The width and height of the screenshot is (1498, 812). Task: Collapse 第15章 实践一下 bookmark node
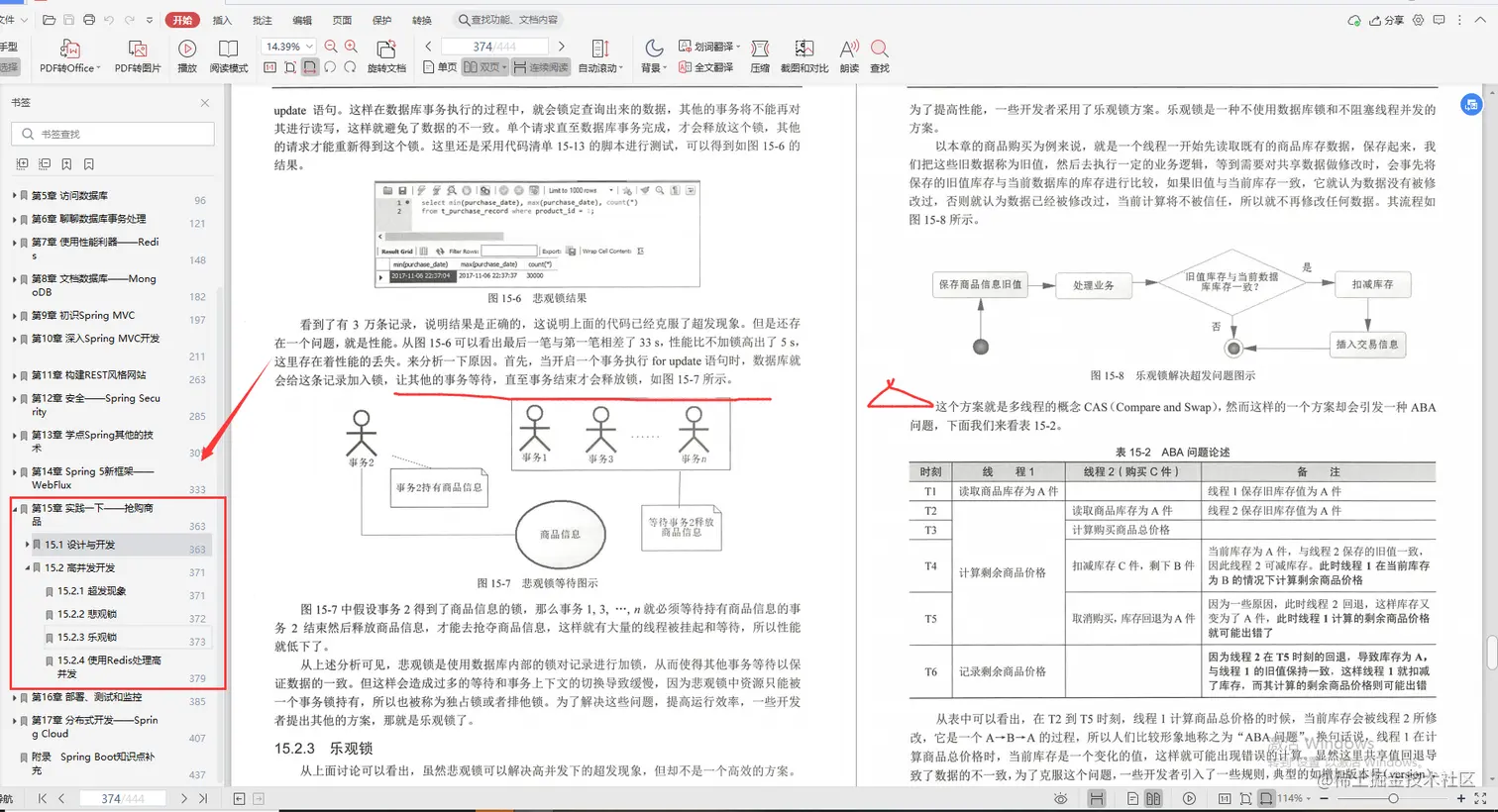coord(14,509)
